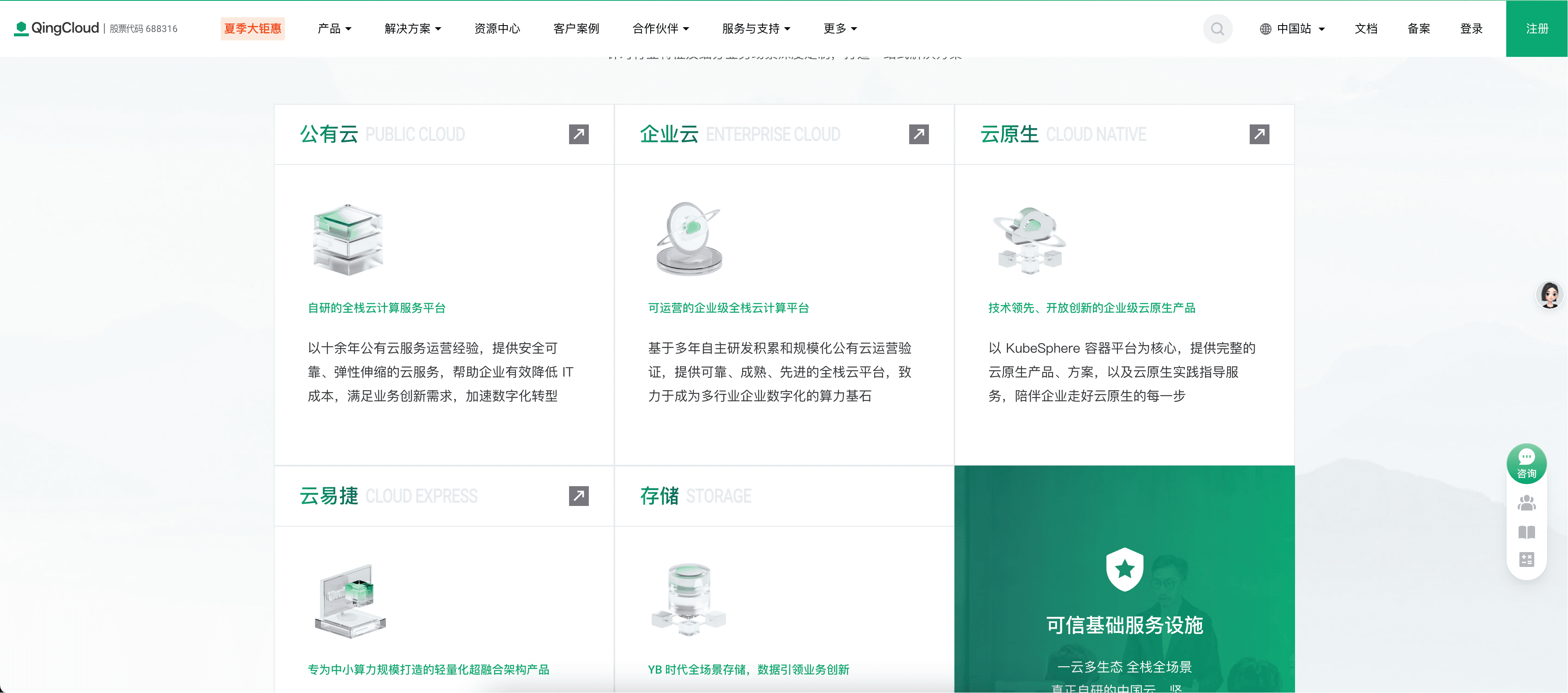Screen dimensions: 1568x693
Task: Expand the 更多 menu
Action: (x=840, y=28)
